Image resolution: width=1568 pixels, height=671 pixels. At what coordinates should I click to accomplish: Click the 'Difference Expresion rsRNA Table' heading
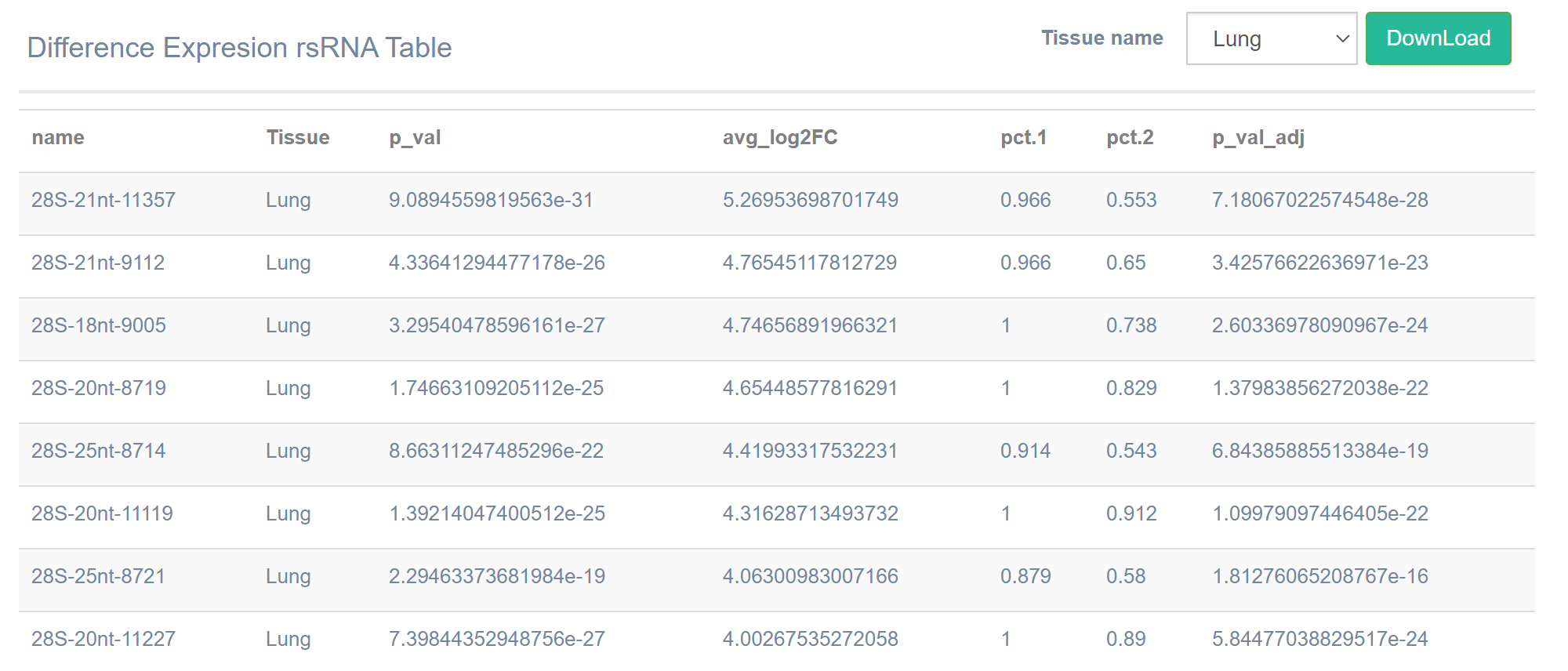coord(240,48)
